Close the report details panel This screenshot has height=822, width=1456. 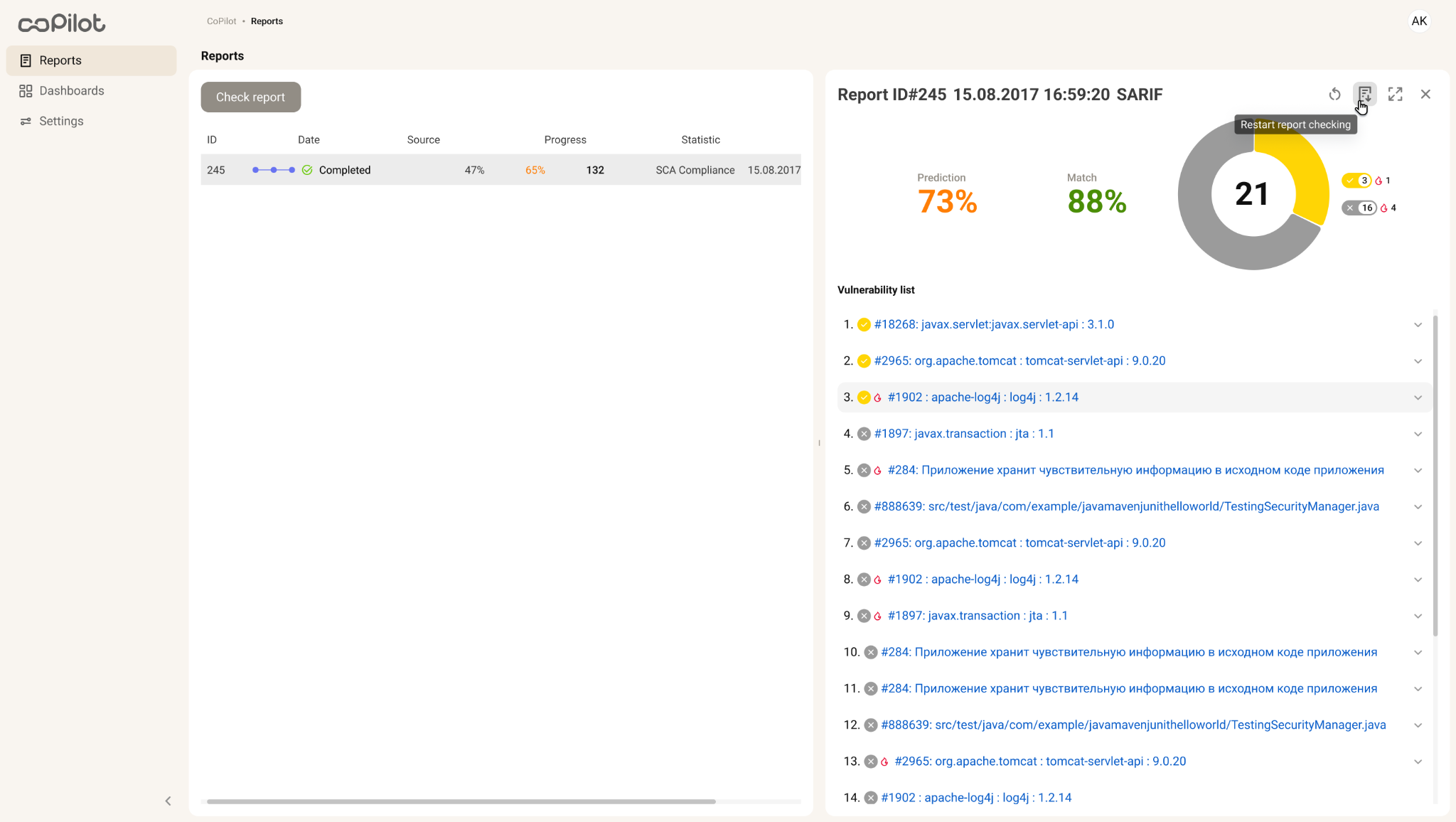coord(1425,94)
